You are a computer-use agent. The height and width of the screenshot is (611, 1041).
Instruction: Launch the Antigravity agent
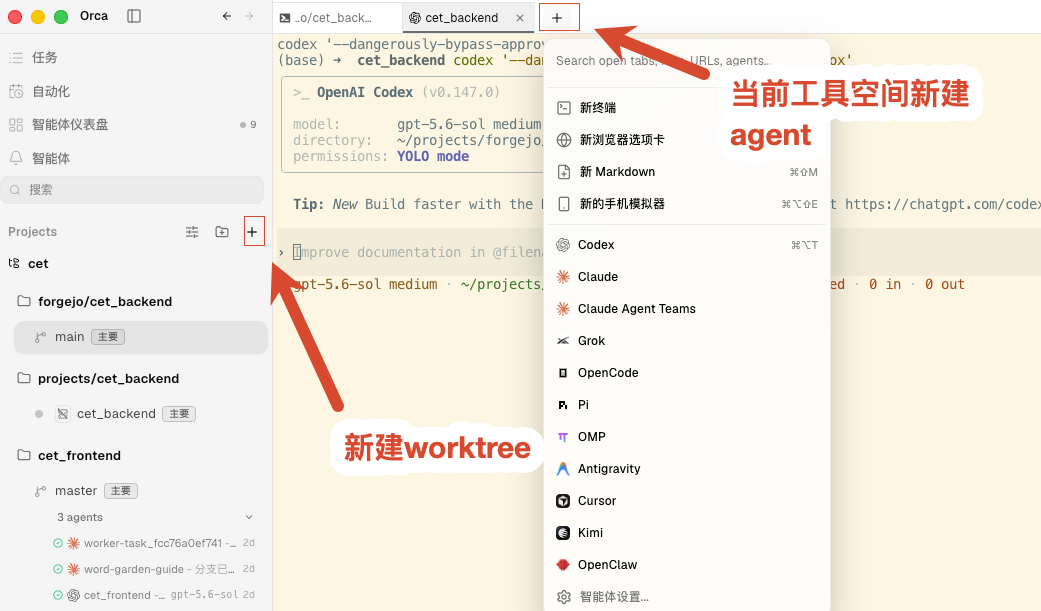687,469
